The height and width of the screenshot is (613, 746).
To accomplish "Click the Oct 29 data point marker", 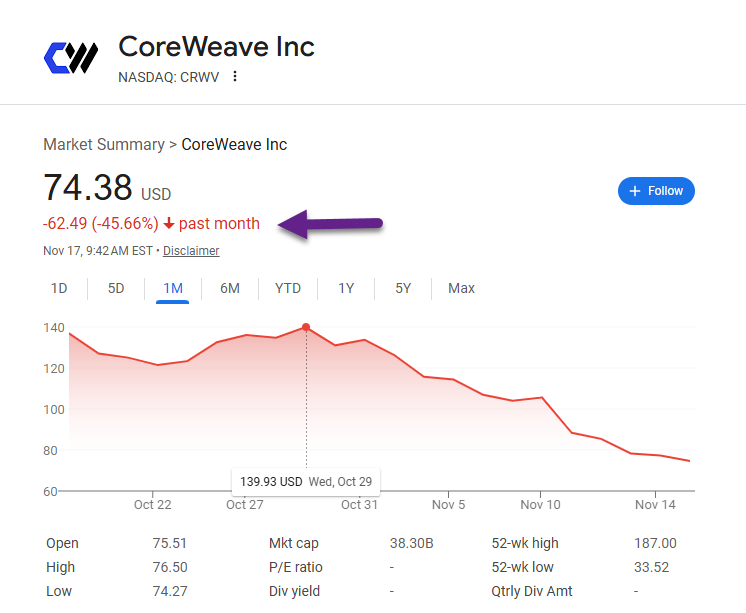I will [x=306, y=327].
